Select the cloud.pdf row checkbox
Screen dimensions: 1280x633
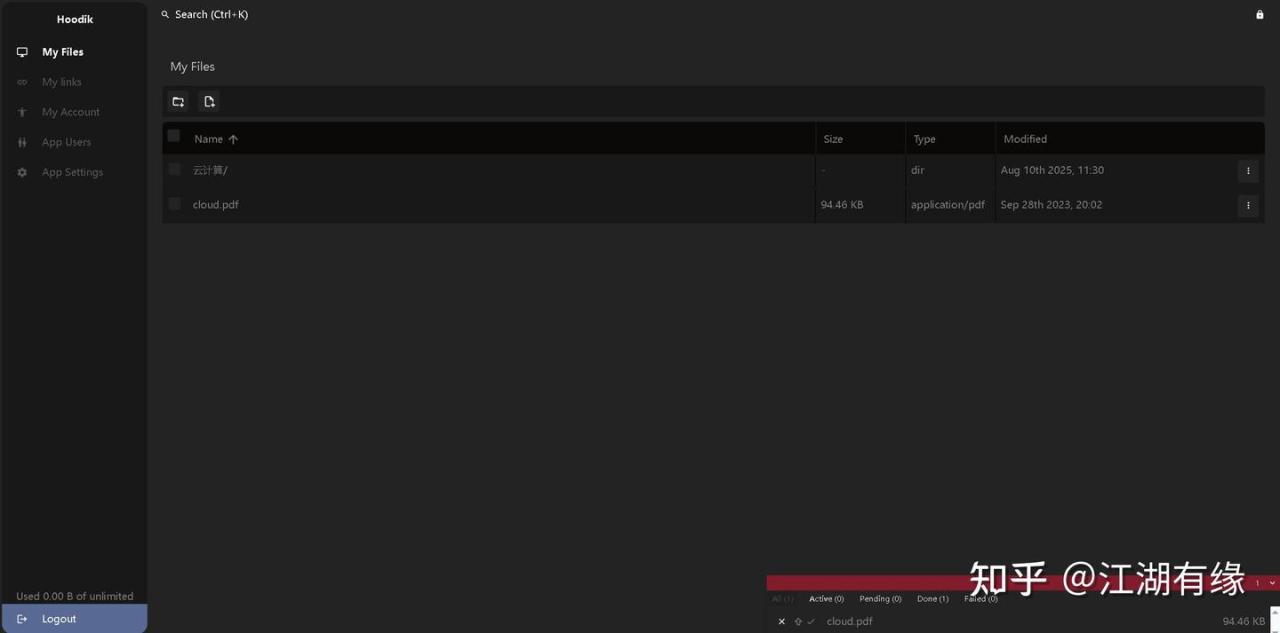click(174, 204)
